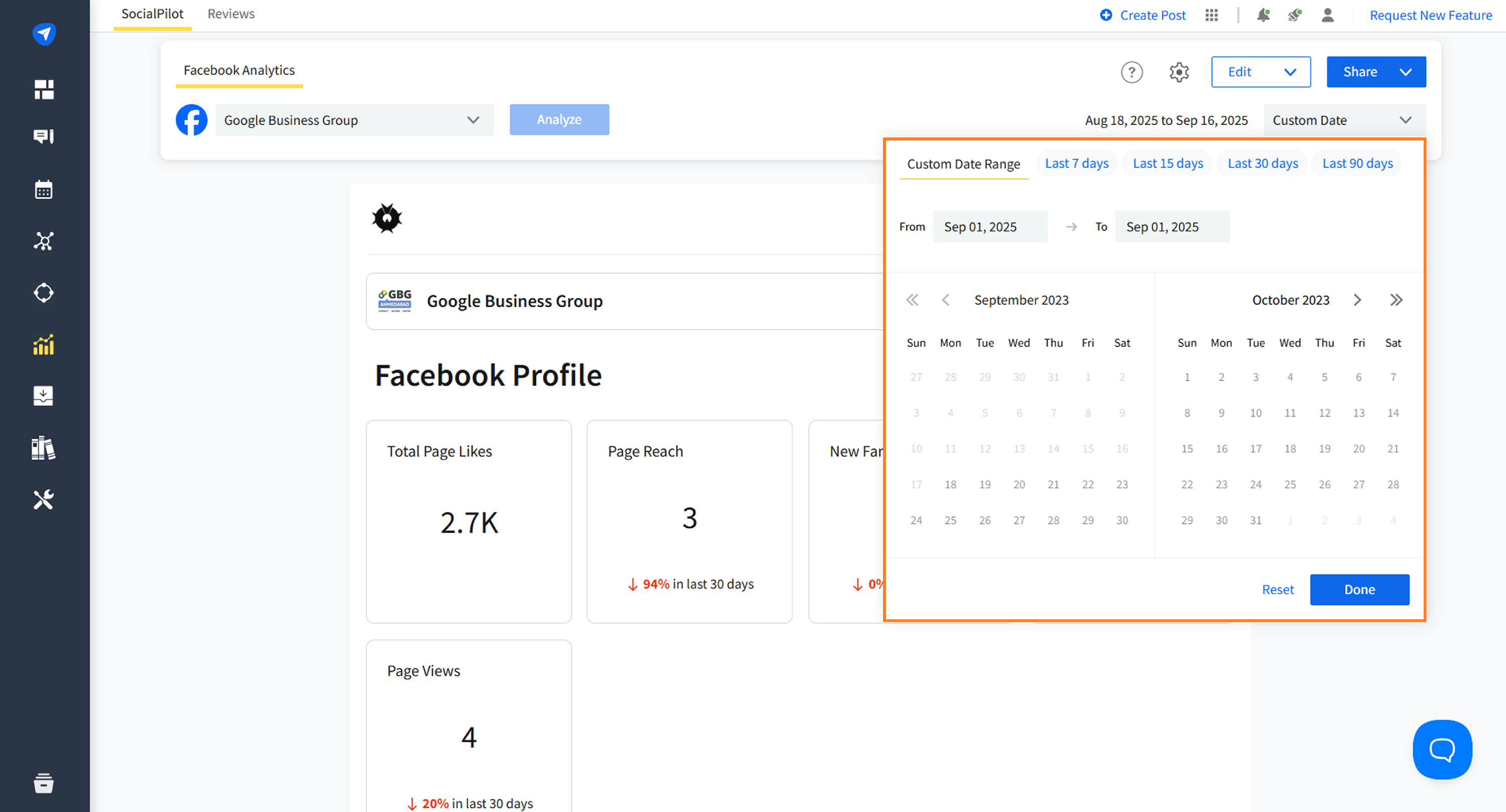Open the user profile icon
Screen dimensions: 1506x812
coord(1328,15)
